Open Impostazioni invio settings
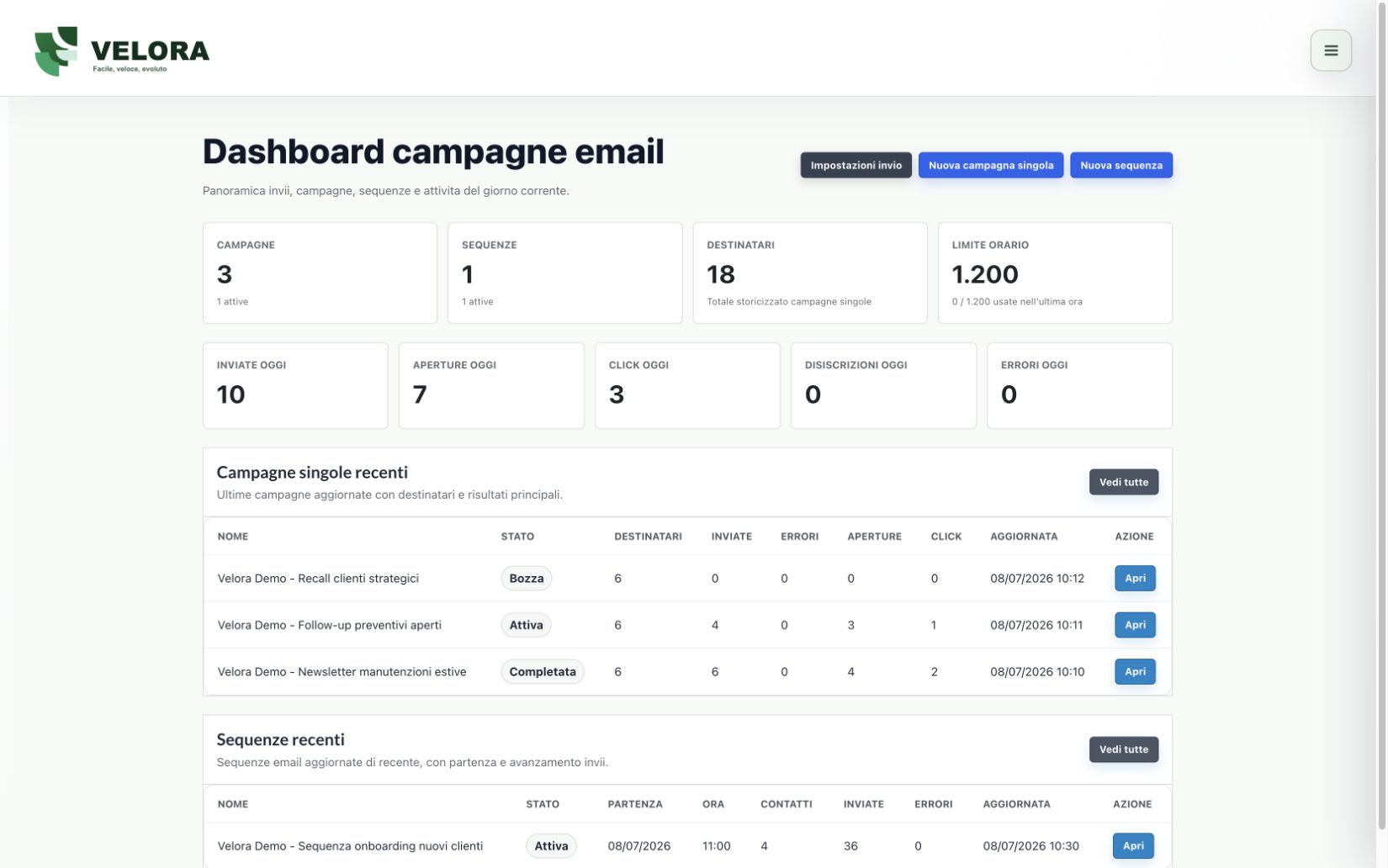 856,165
